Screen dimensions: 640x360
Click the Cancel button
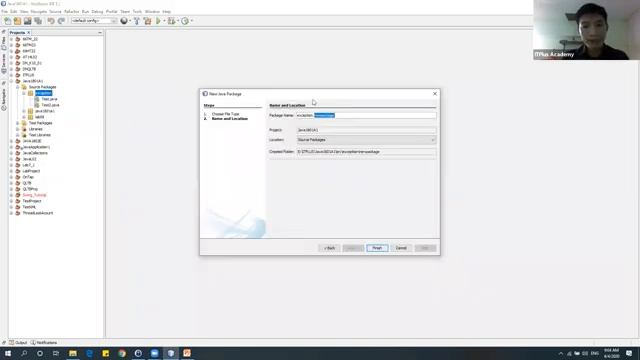[x=401, y=248]
